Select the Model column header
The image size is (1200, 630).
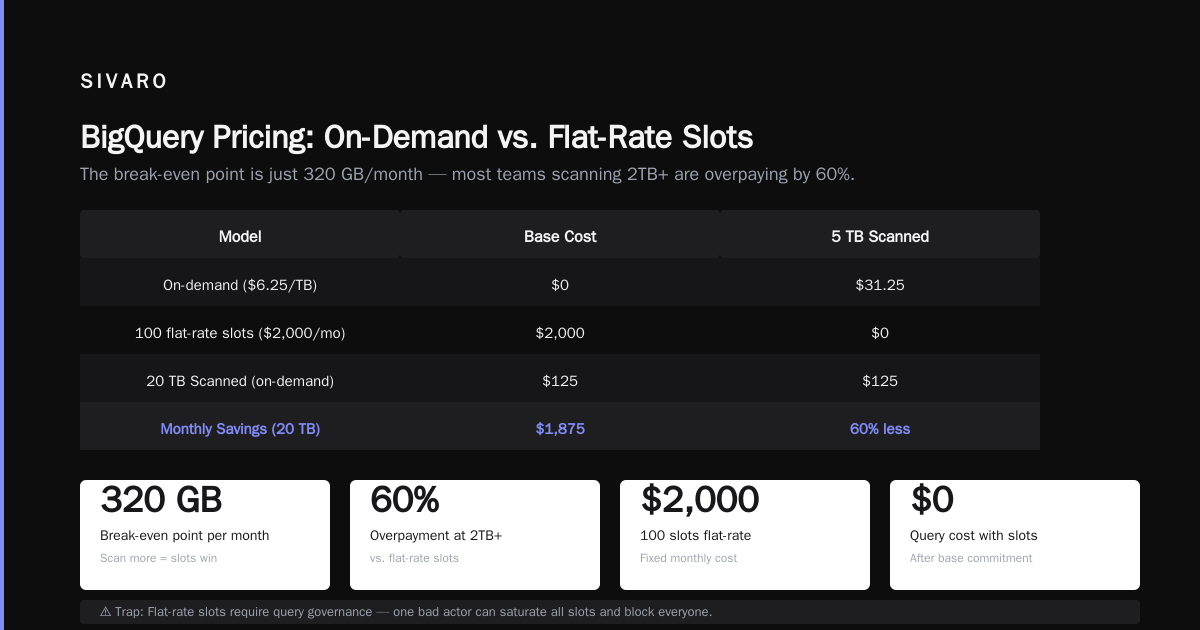[x=240, y=237]
